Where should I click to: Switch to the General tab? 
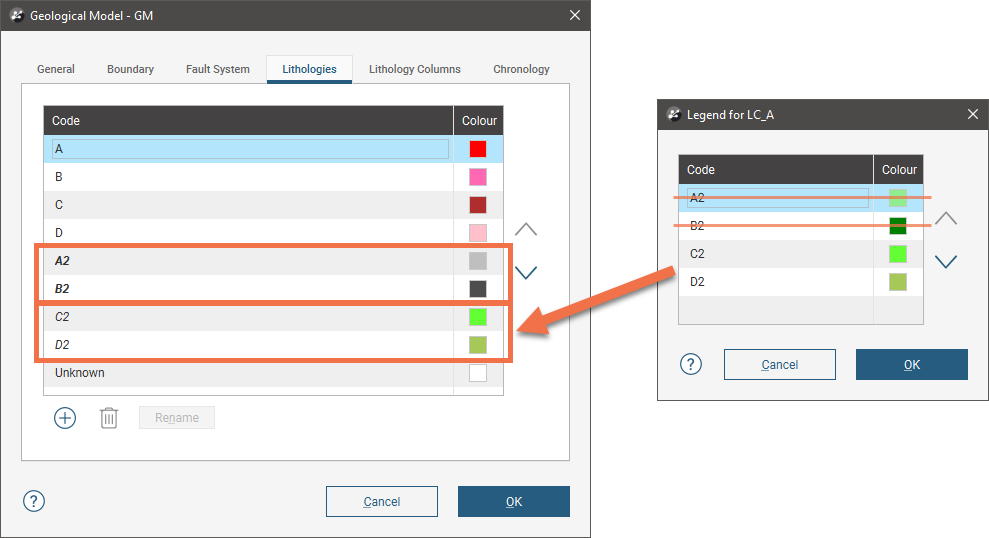(56, 69)
